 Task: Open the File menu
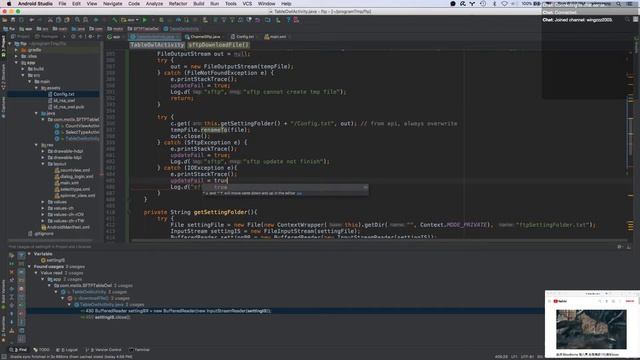62,4
